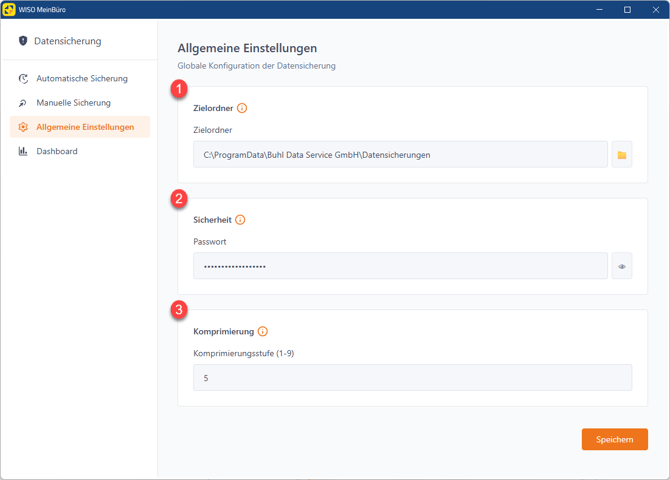Browse for target folder with folder icon
Screen dimensions: 670x480
click(622, 155)
